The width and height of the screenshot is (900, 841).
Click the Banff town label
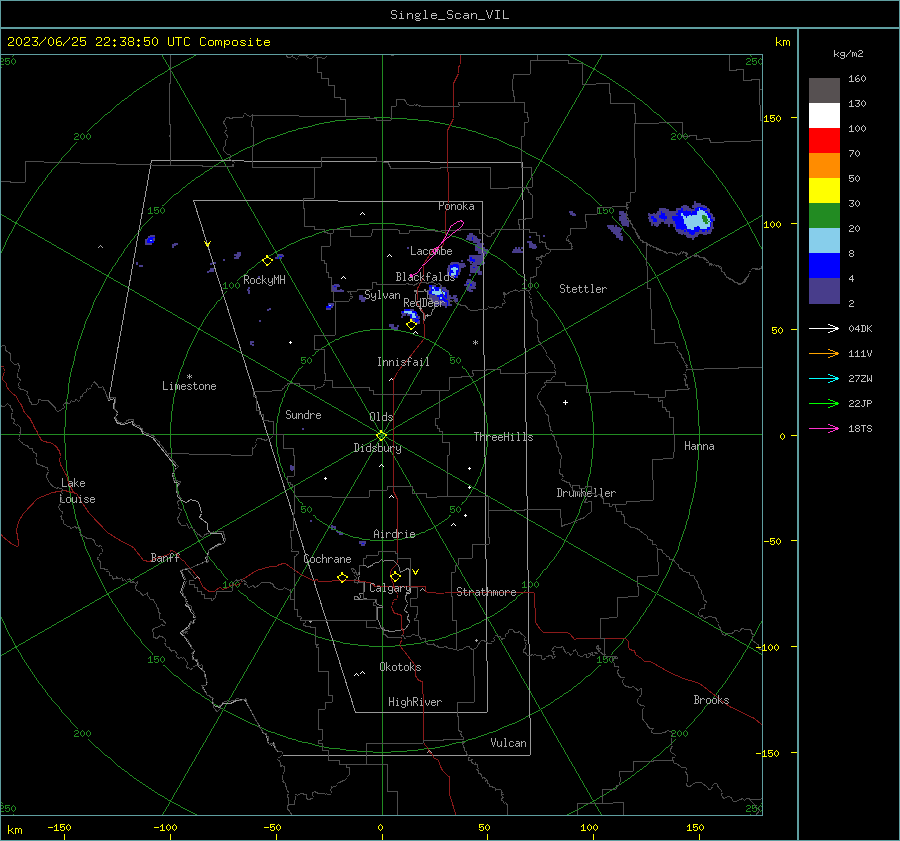click(x=165, y=557)
